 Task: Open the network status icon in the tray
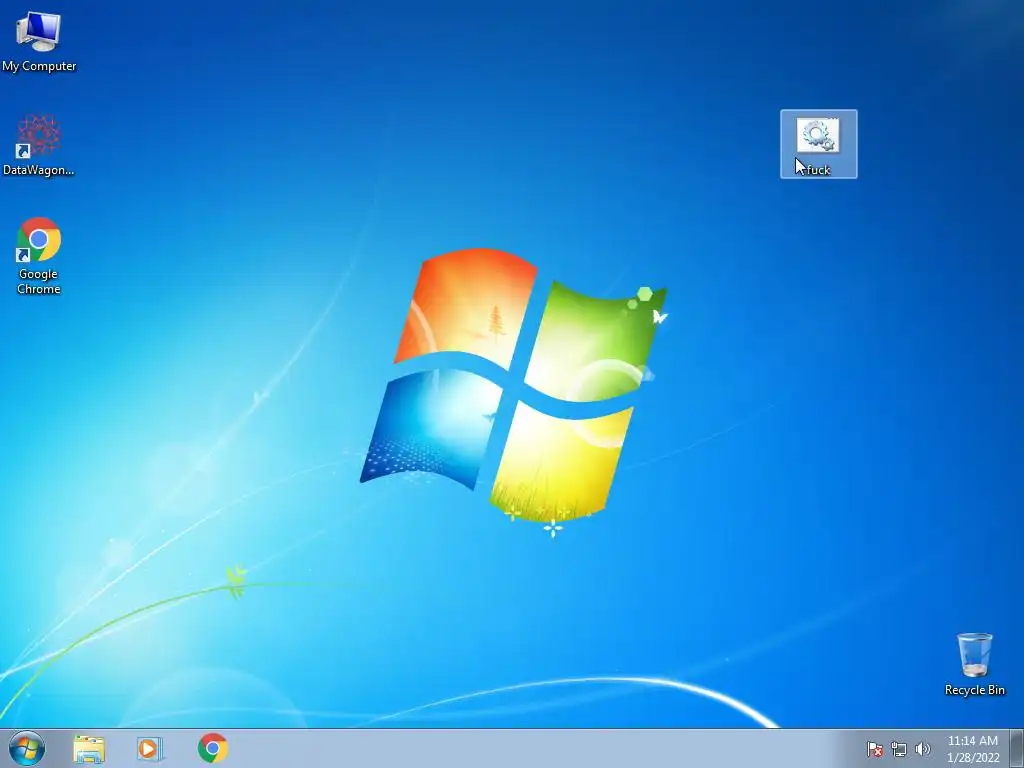click(899, 749)
